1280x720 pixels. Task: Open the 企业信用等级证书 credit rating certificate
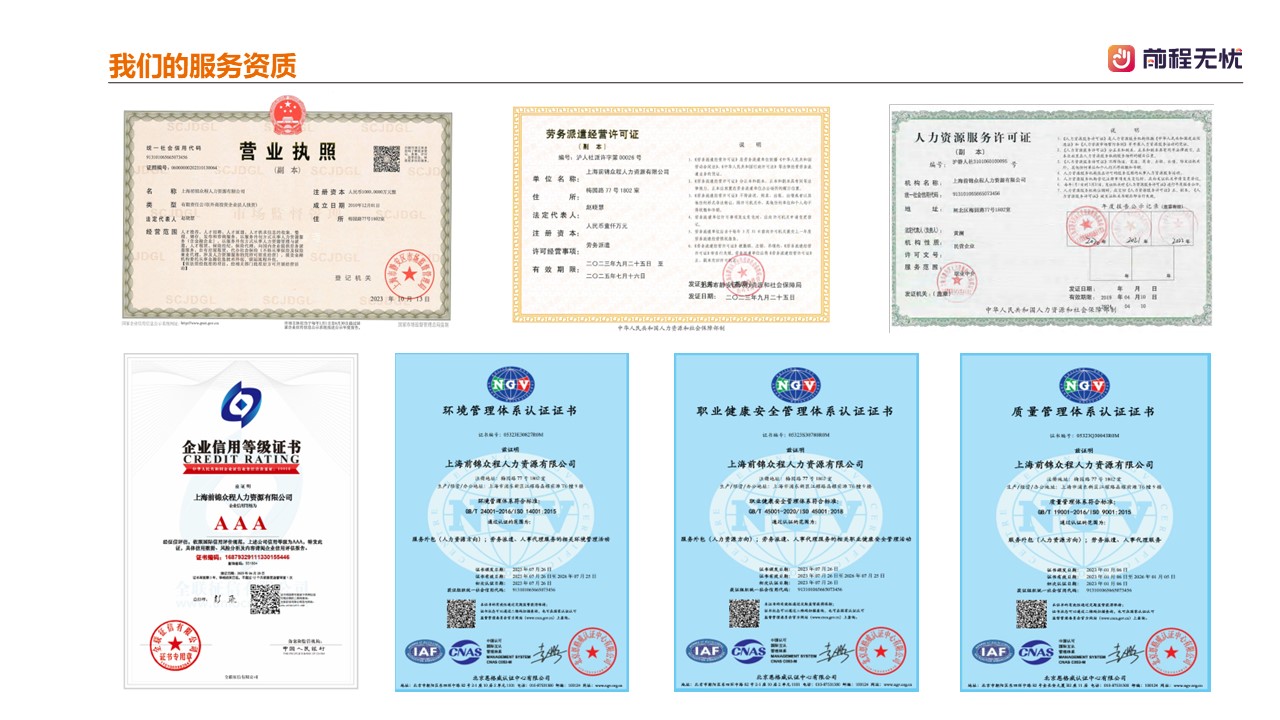click(241, 520)
